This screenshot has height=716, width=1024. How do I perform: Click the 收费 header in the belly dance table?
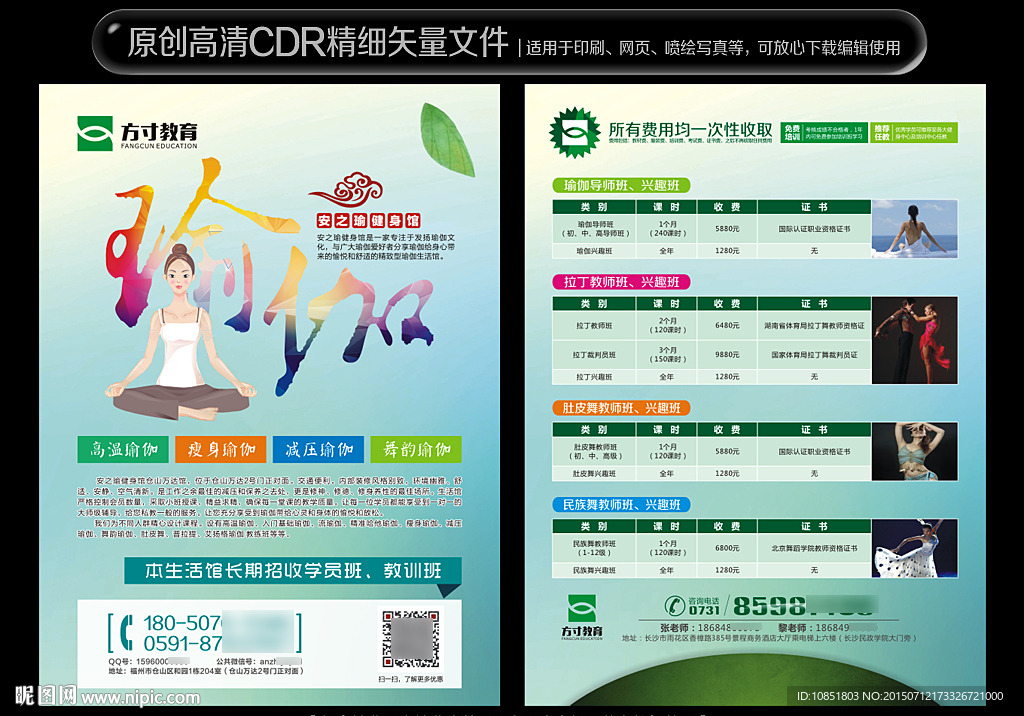[x=727, y=430]
